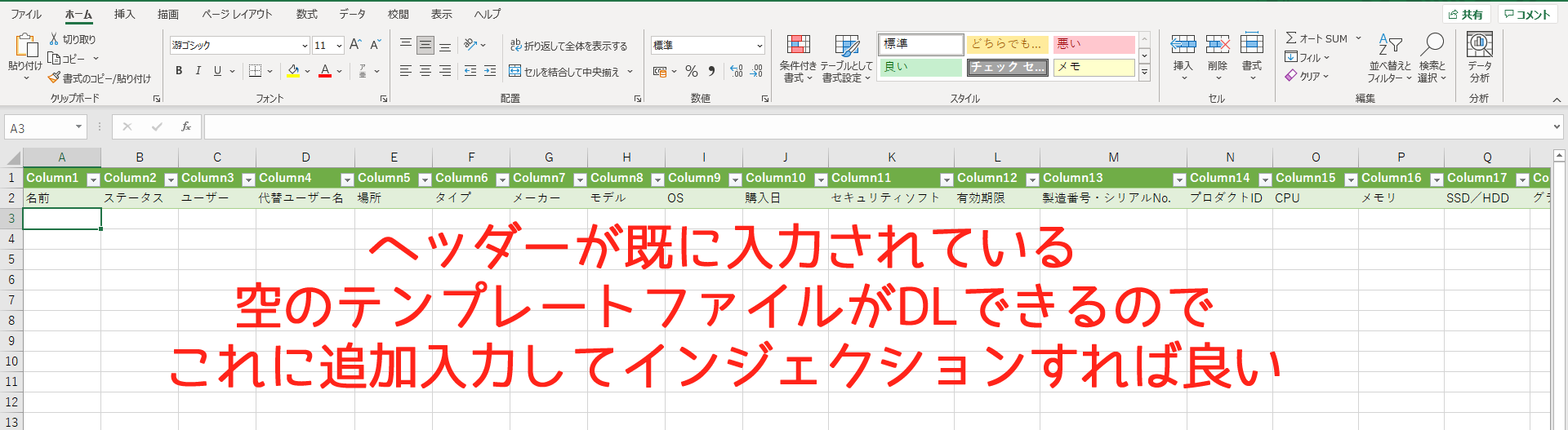Screen dimensions: 1568x430
Task: Open Find and Select magnifier icon
Action: 1432,45
